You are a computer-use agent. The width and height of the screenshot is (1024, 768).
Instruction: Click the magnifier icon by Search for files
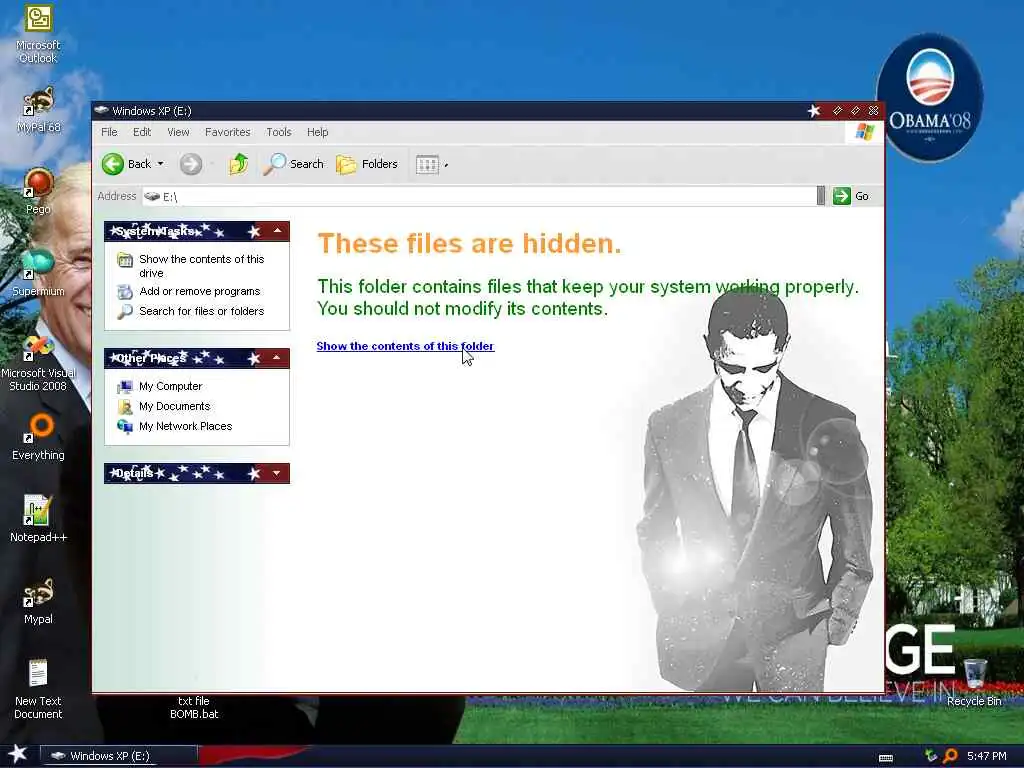(x=125, y=312)
